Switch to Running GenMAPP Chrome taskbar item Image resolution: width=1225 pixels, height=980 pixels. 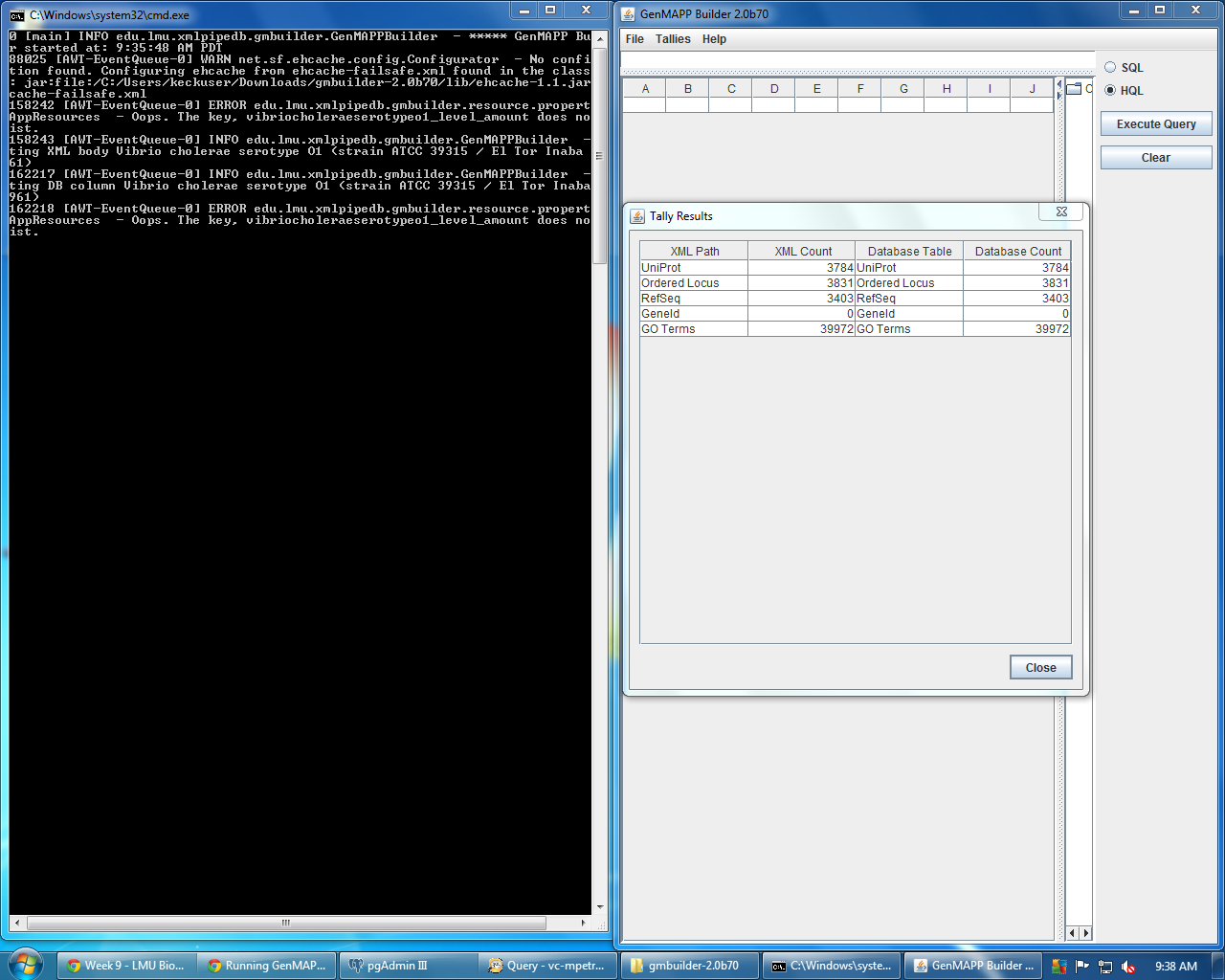(x=267, y=966)
